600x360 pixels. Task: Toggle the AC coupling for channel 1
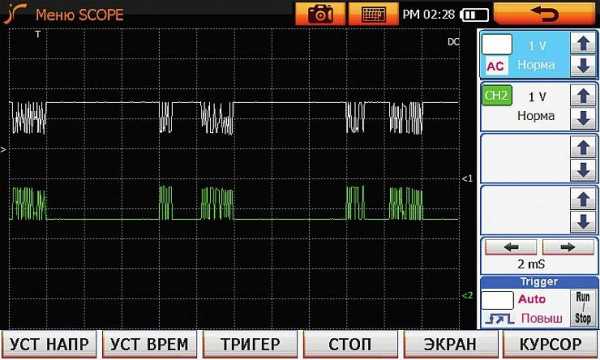[496, 66]
